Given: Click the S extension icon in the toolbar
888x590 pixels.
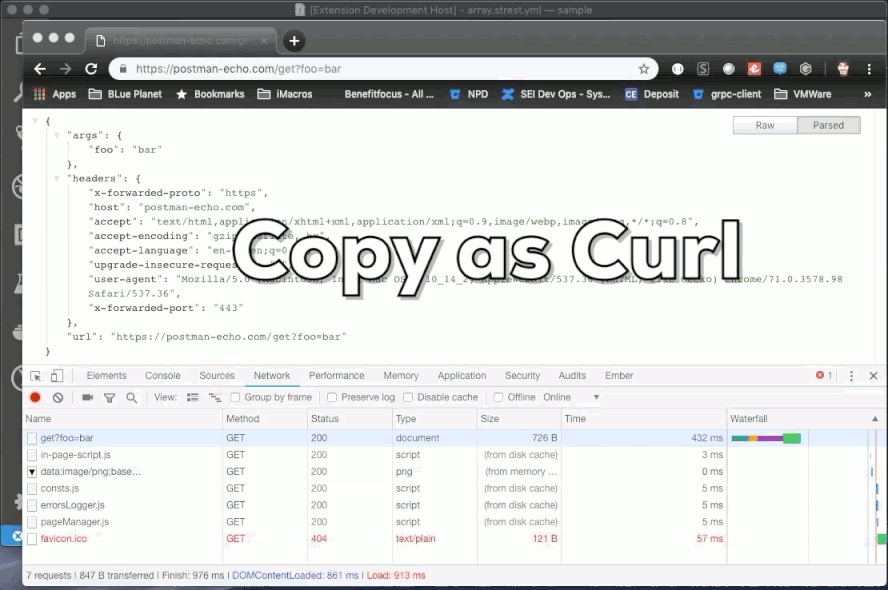Looking at the screenshot, I should click(x=703, y=69).
